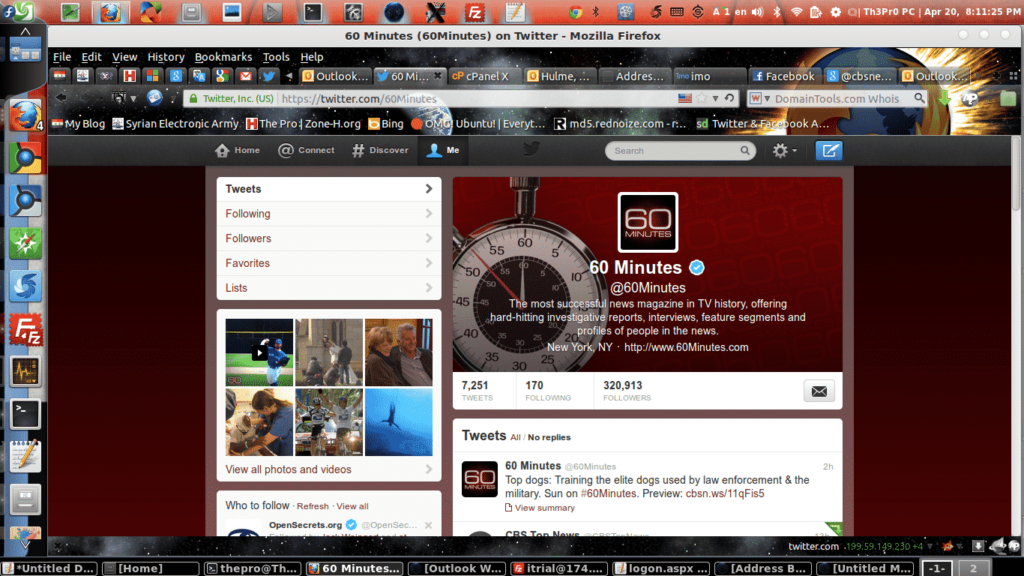Click the Home icon in Twitter navigation

(x=238, y=151)
